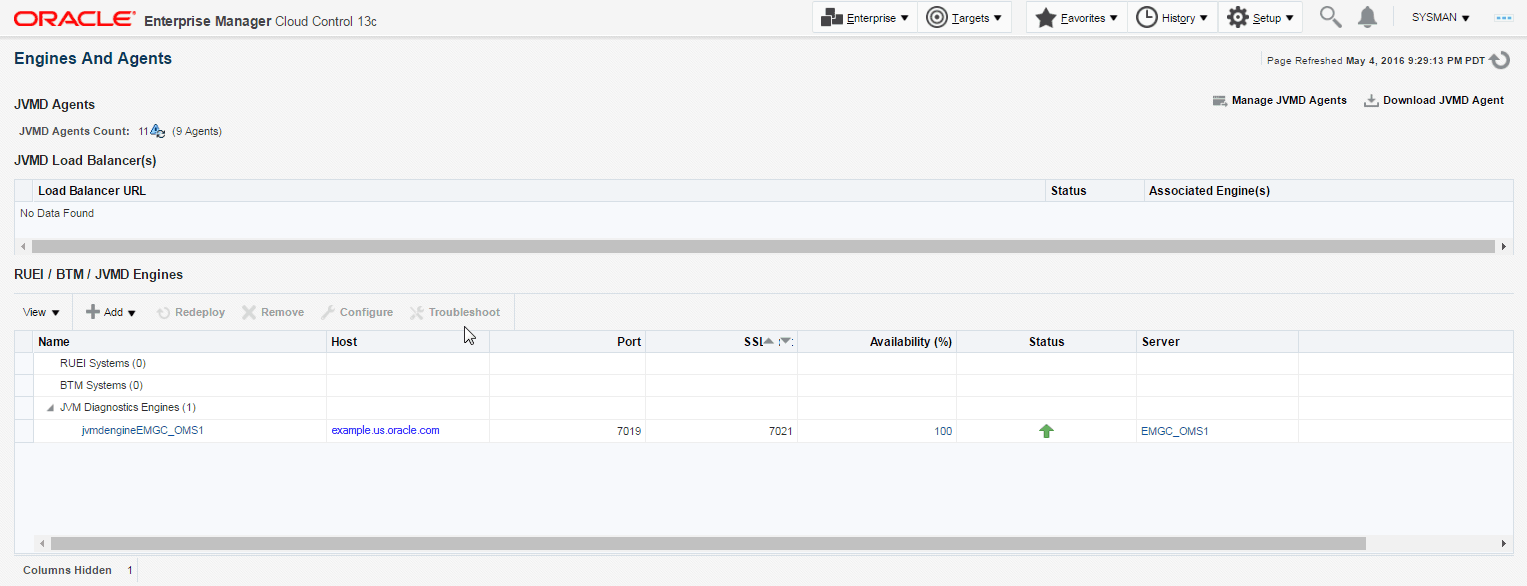Open the search magnifier icon

1330,17
